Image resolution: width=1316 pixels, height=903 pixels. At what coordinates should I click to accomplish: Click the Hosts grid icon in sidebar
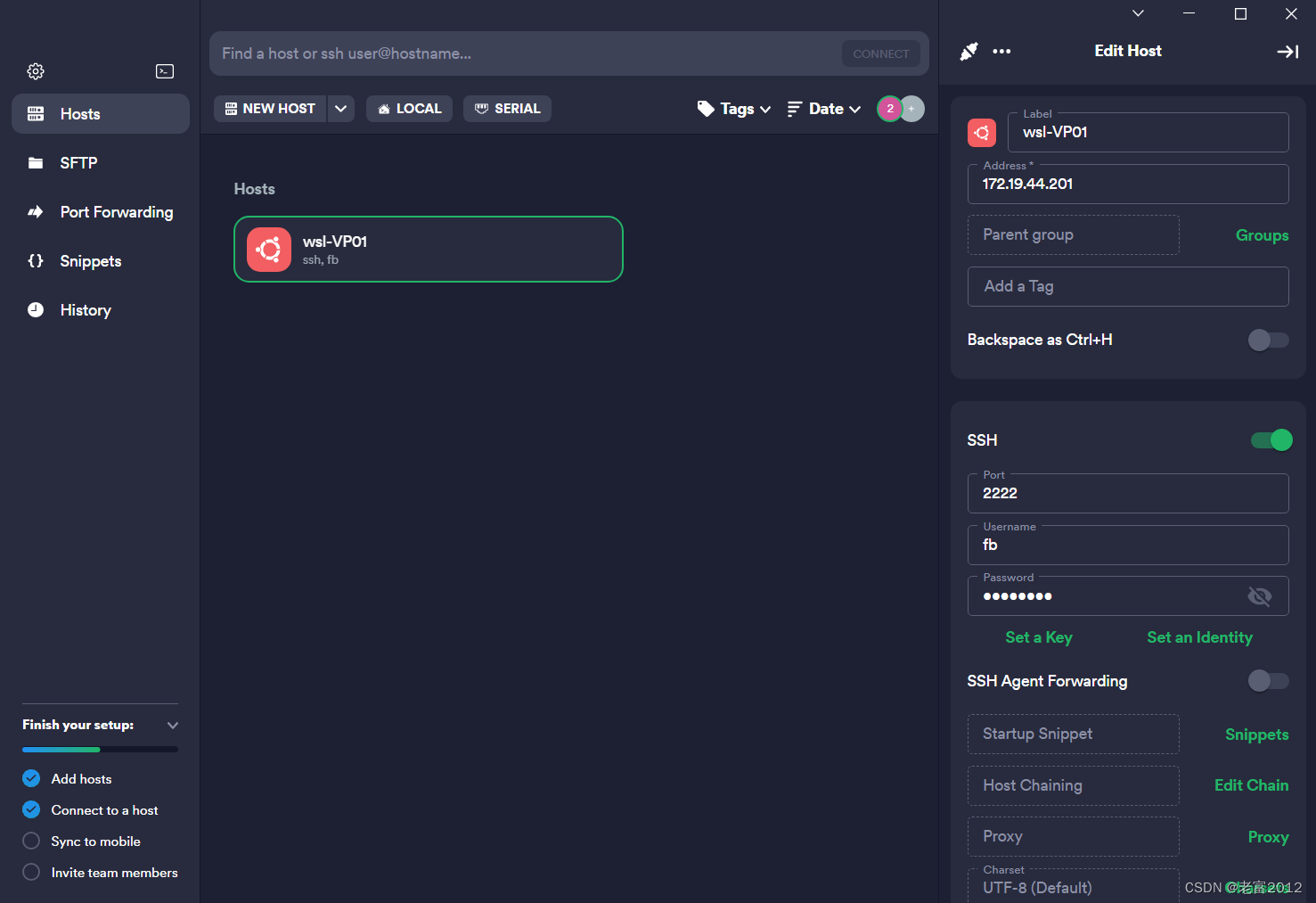36,114
